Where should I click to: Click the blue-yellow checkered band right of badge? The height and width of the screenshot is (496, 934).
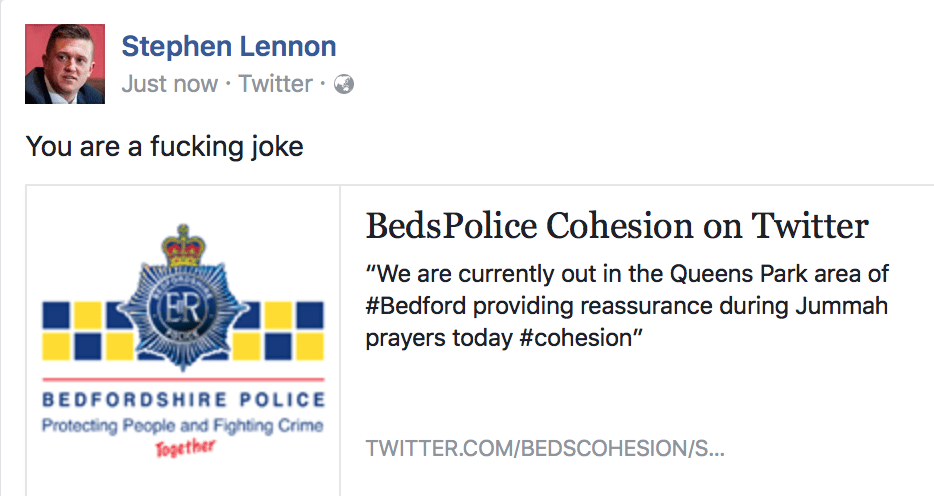(x=278, y=331)
